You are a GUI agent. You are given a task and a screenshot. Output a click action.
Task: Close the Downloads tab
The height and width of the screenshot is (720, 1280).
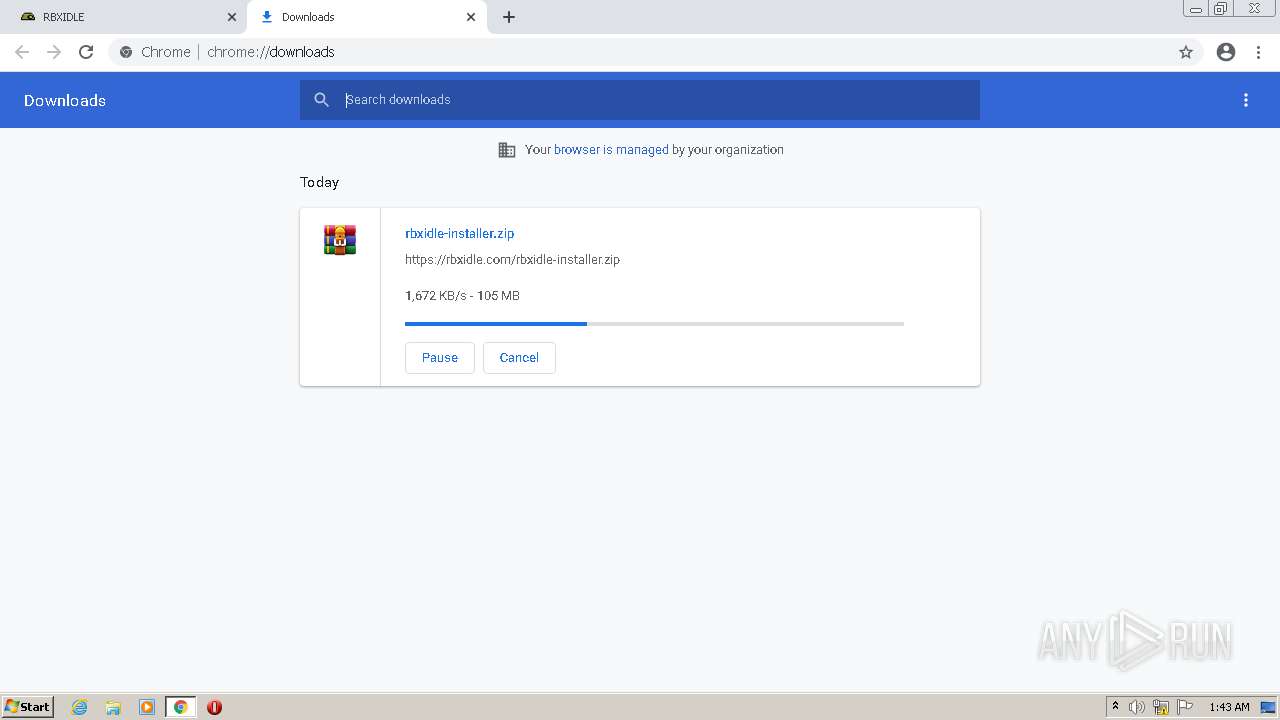pos(471,17)
